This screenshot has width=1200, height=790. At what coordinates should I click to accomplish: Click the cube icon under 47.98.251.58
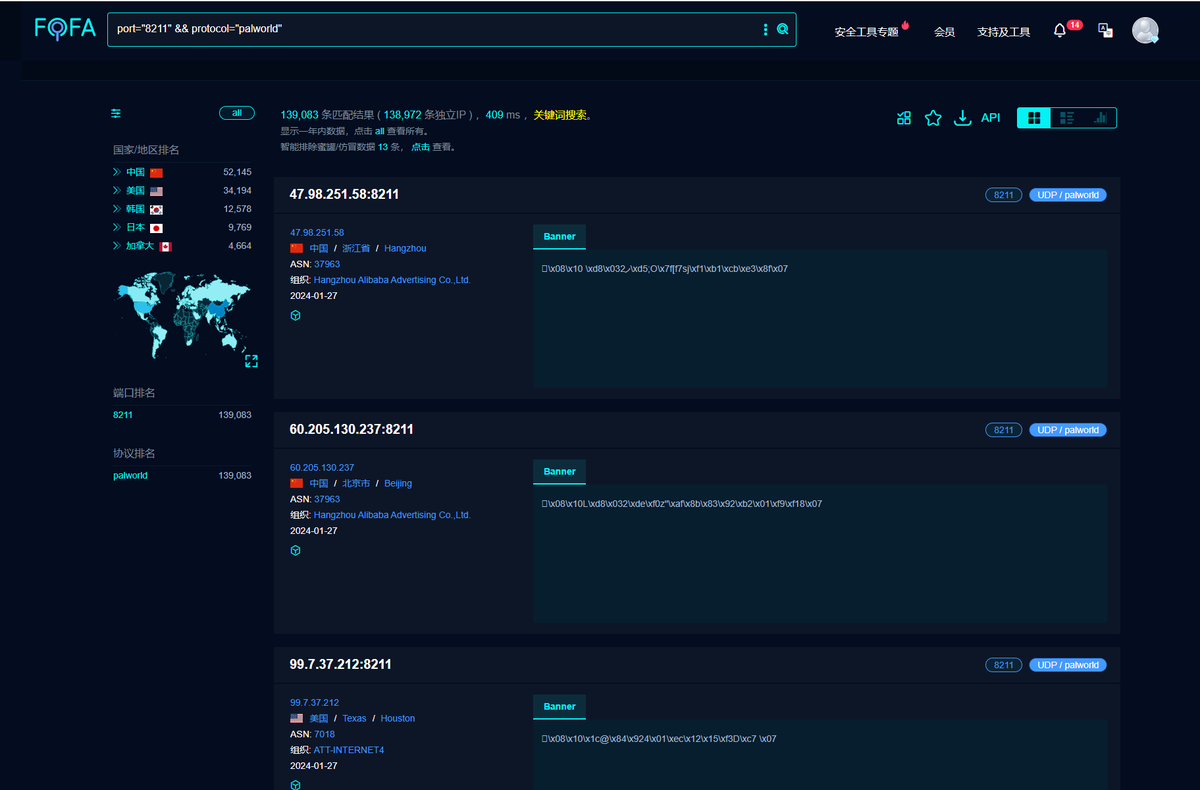click(x=295, y=315)
